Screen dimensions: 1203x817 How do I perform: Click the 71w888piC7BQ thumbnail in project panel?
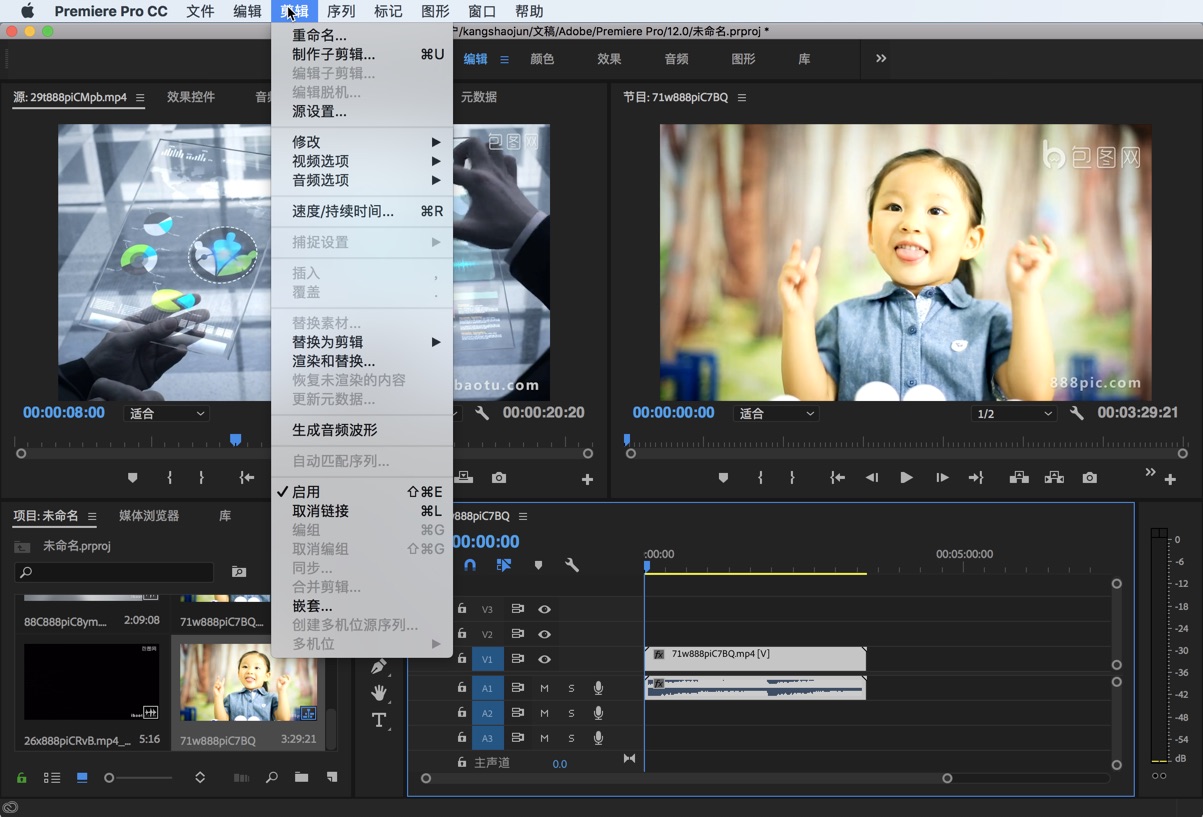point(248,685)
